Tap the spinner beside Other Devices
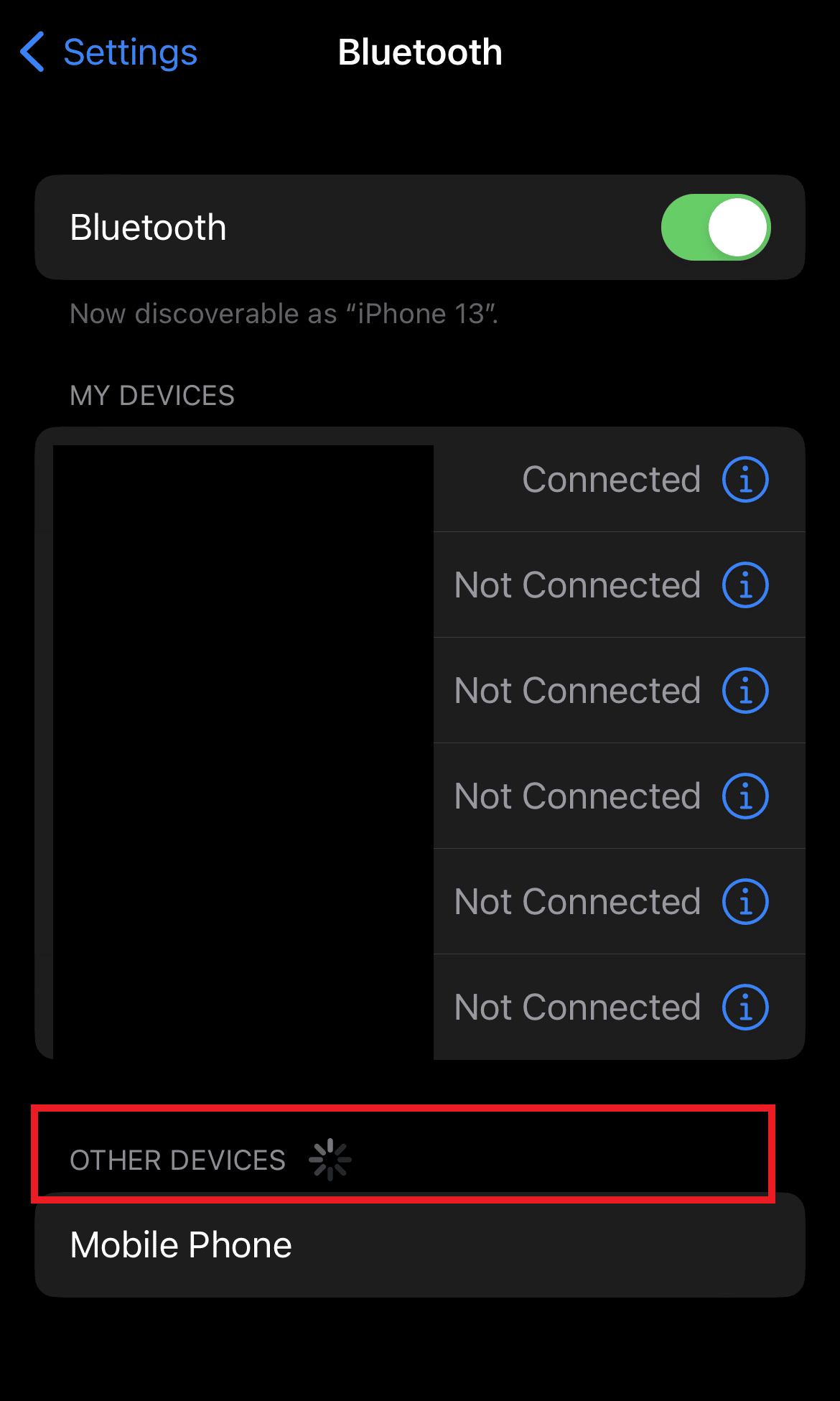This screenshot has height=1401, width=840. 330,1159
